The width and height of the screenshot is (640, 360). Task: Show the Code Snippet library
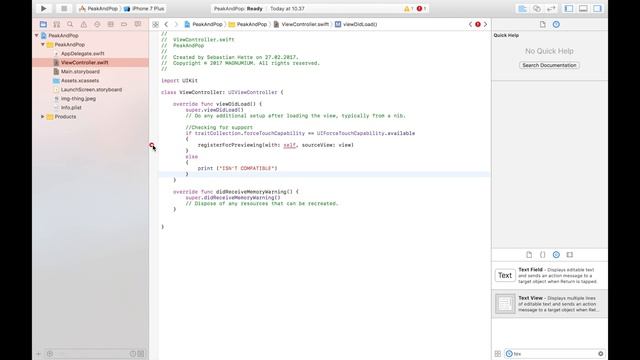542,255
